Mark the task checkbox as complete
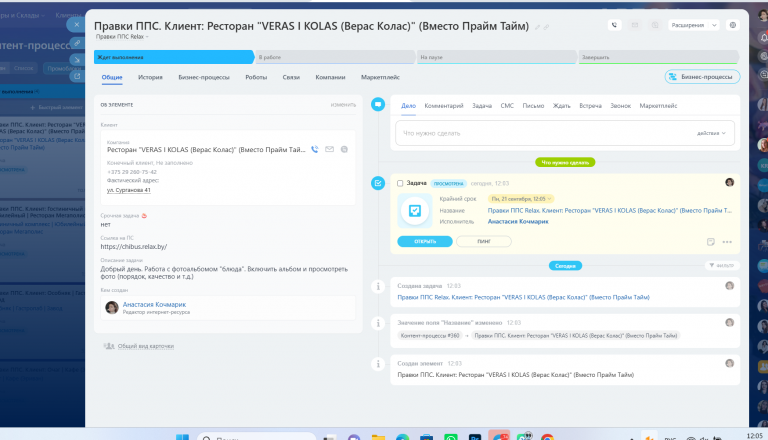Viewport: 768px width, 440px height. 400,183
